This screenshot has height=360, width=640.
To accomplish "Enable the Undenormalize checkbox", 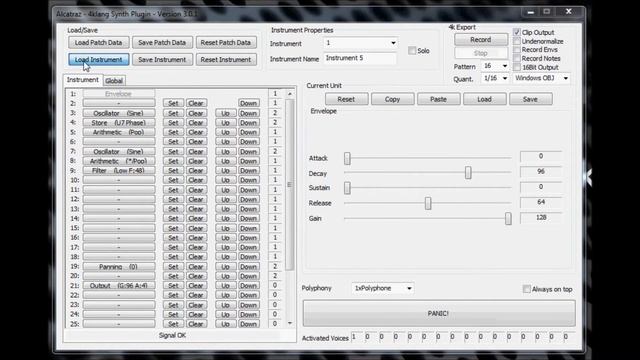I will (x=517, y=41).
